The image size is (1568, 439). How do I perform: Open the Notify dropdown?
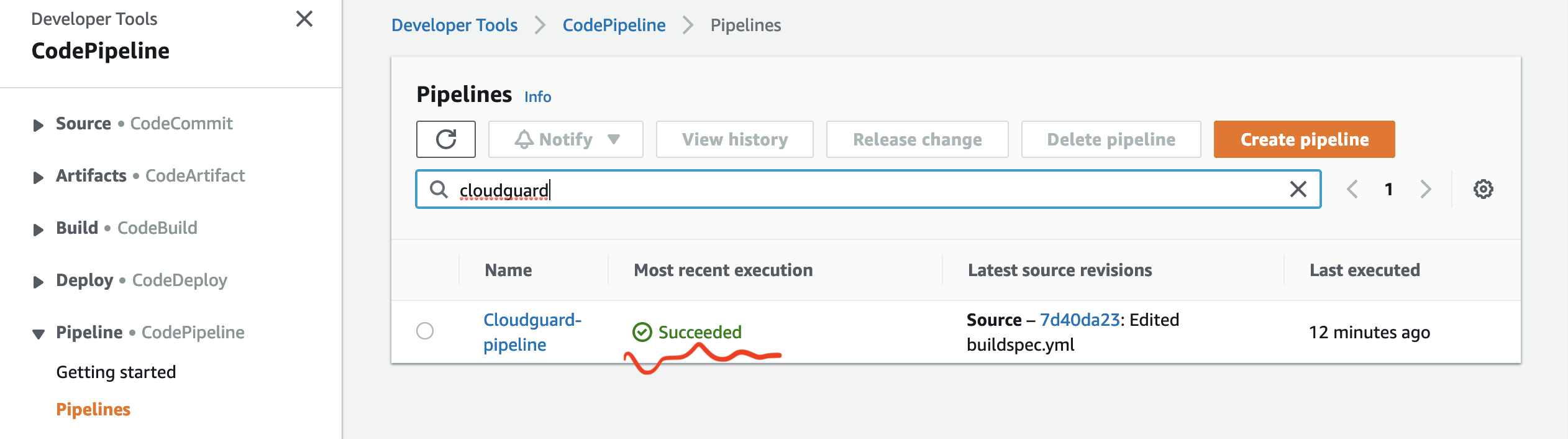pyautogui.click(x=565, y=139)
